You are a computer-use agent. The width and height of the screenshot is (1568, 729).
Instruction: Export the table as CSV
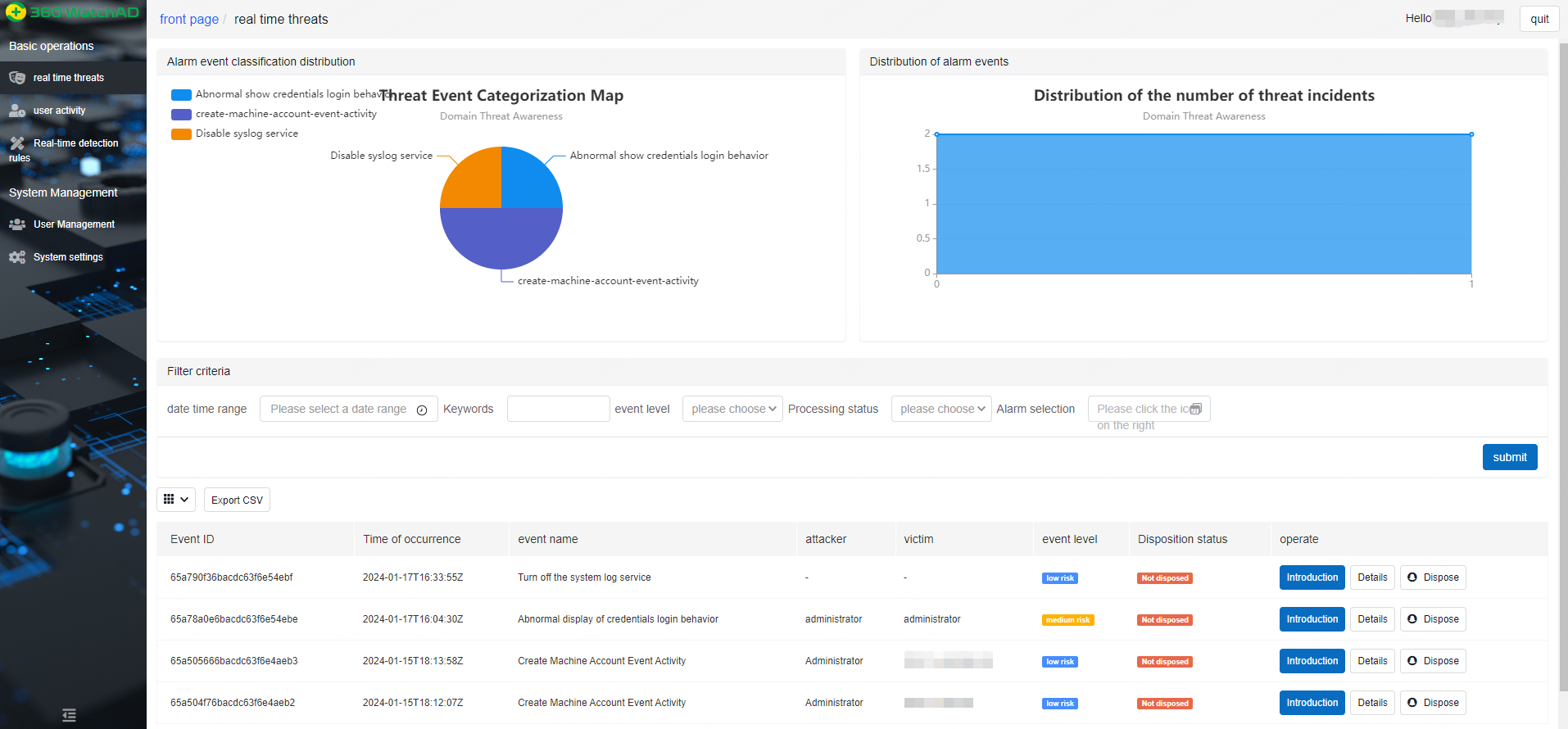pyautogui.click(x=237, y=500)
